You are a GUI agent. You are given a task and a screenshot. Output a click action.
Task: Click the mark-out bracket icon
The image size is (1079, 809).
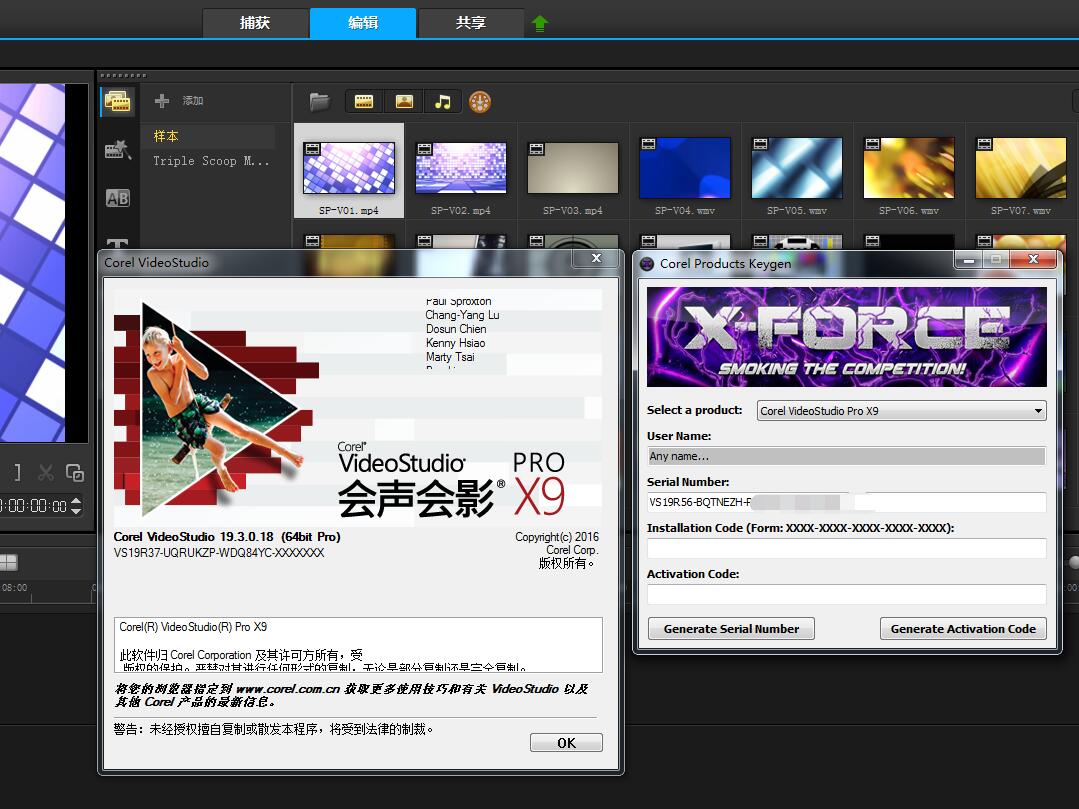[17, 473]
